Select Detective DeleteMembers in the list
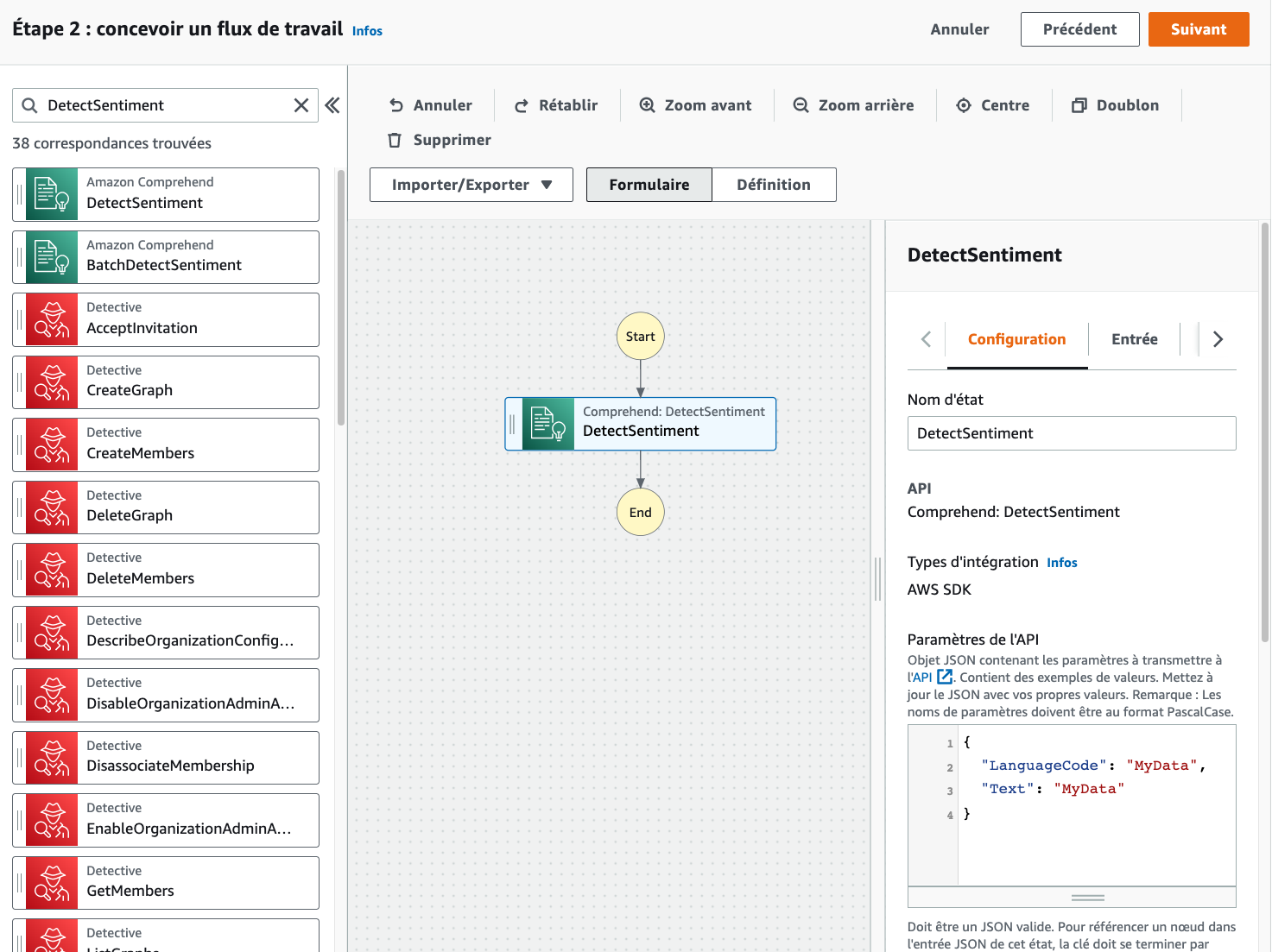Image resolution: width=1272 pixels, height=952 pixels. 166,571
